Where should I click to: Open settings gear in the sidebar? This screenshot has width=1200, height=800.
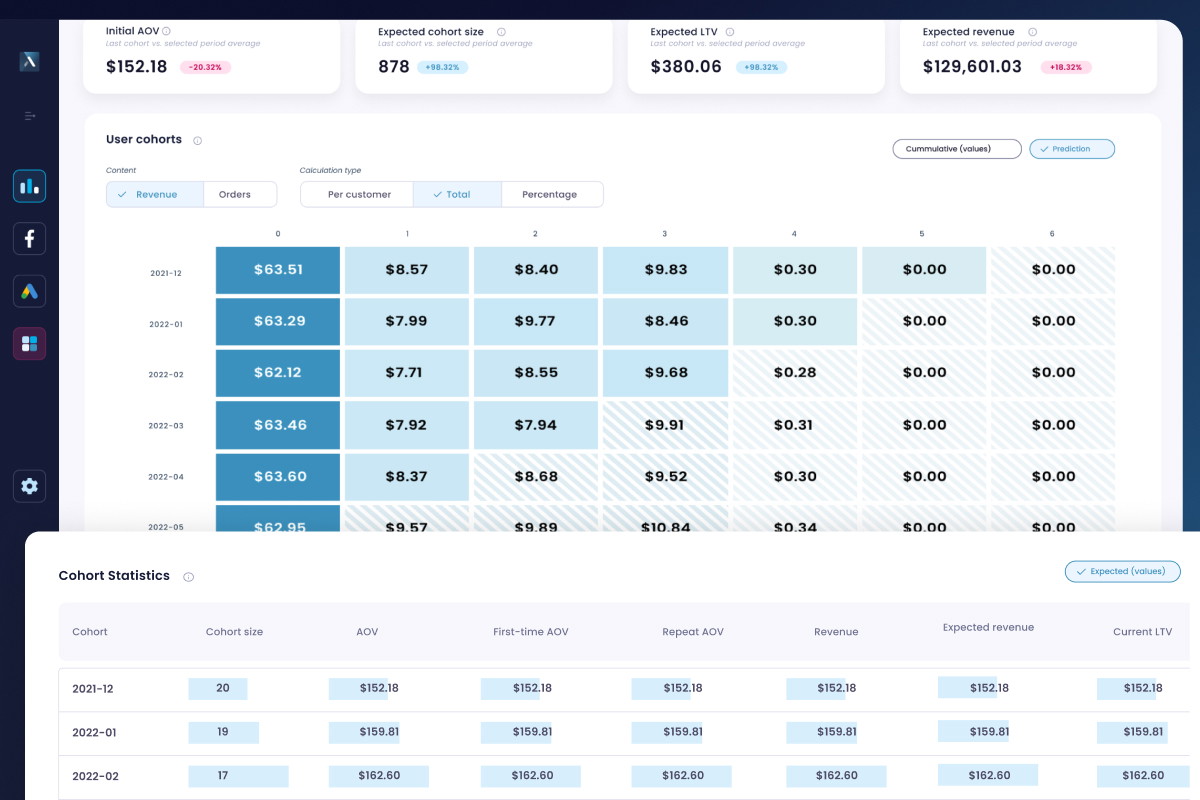click(29, 486)
